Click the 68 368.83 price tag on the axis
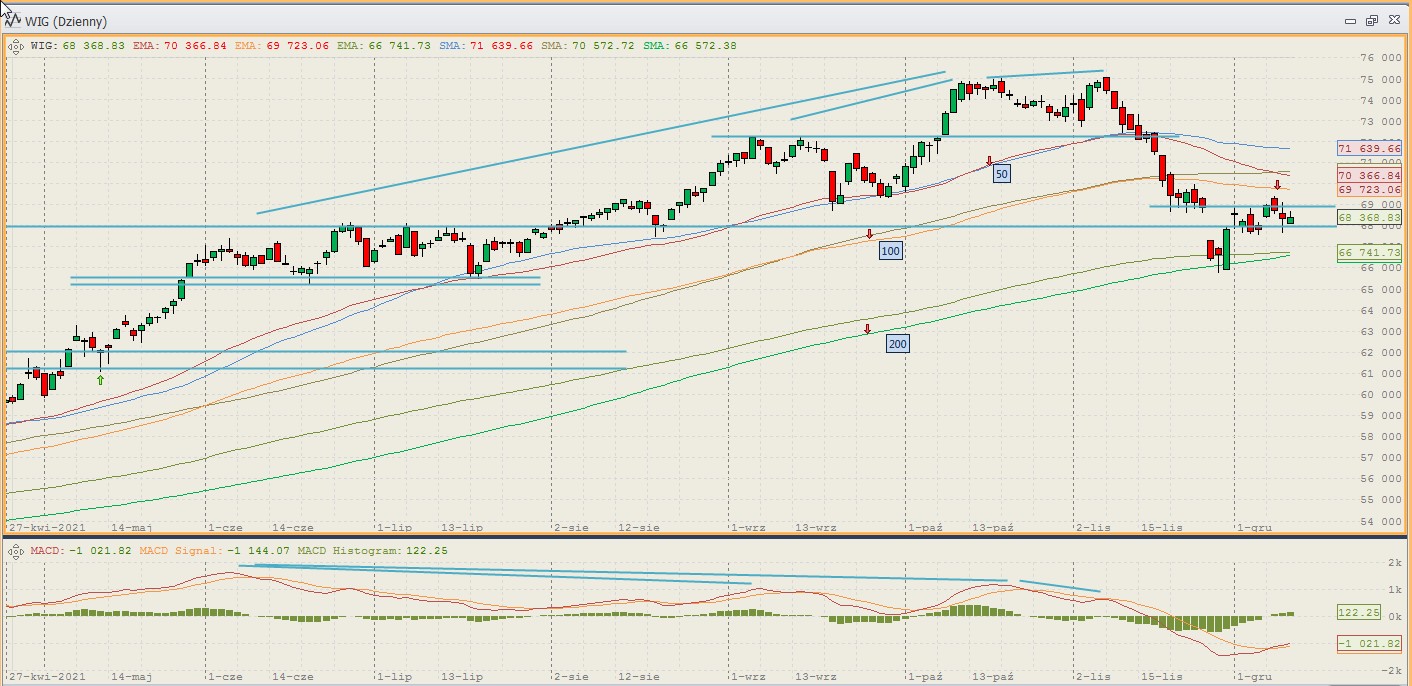 click(x=1369, y=217)
